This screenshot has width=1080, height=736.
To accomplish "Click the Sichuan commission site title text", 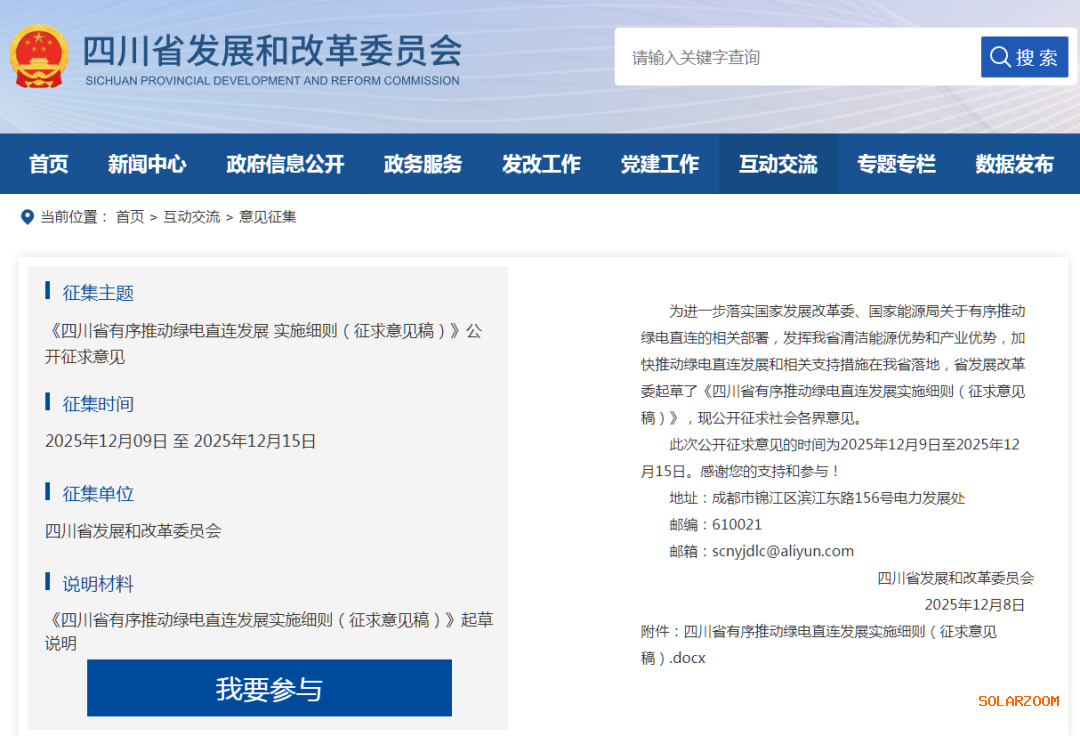I will click(x=272, y=51).
